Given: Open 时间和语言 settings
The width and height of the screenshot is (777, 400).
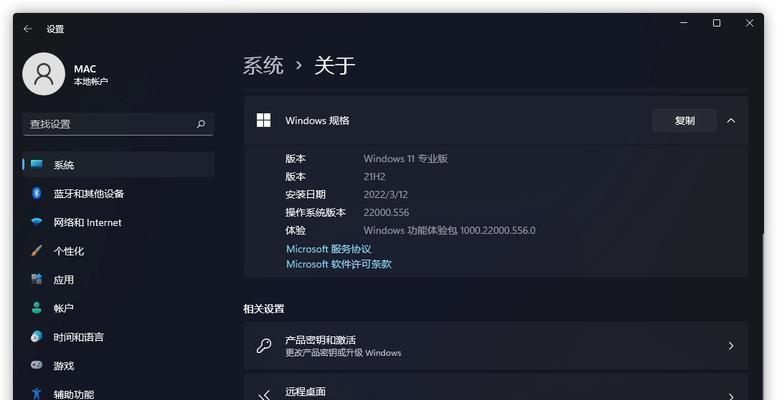Looking at the screenshot, I should point(118,337).
